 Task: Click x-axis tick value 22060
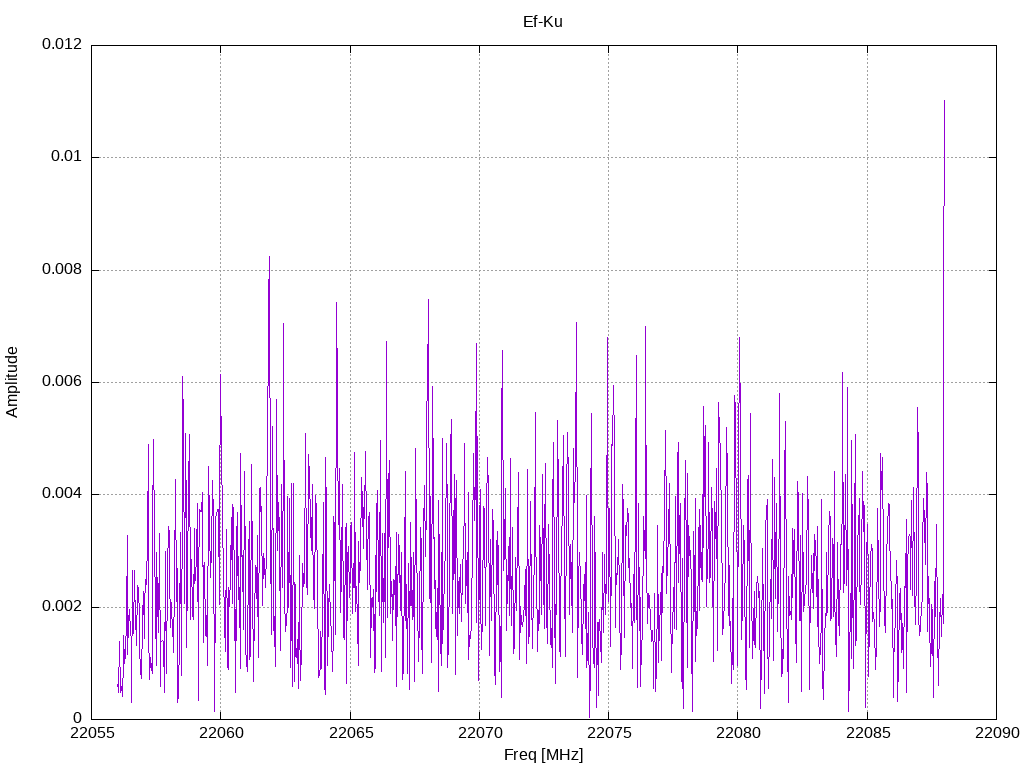(221, 733)
